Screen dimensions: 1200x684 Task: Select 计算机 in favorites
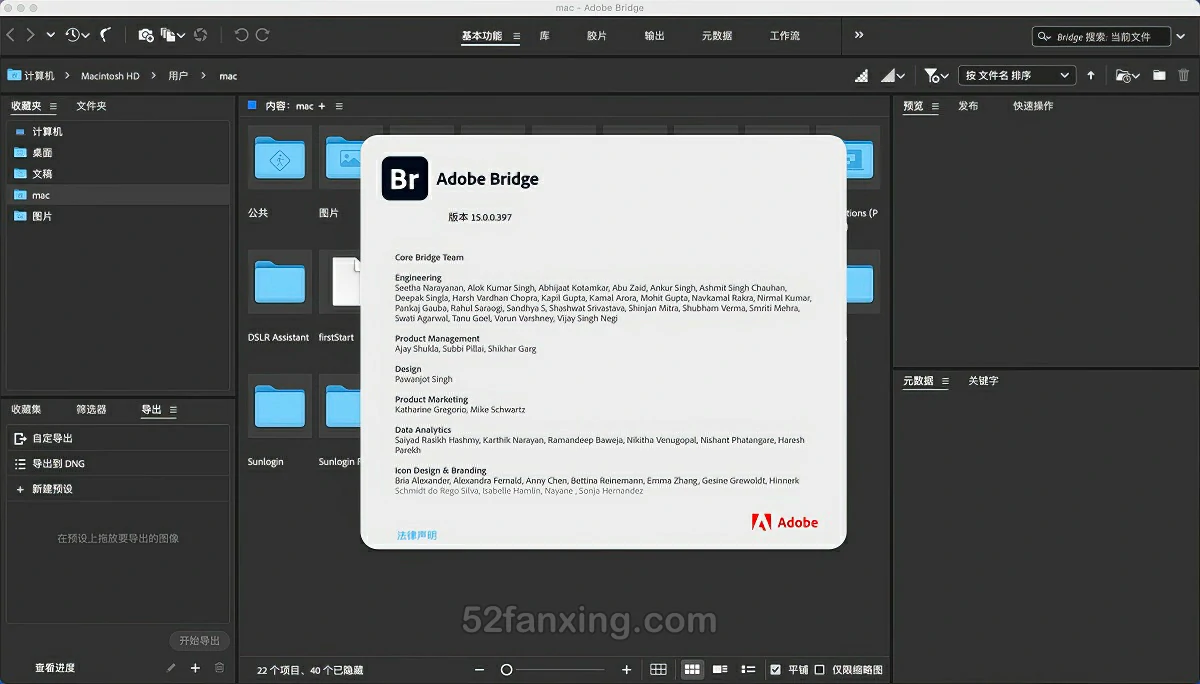point(118,131)
